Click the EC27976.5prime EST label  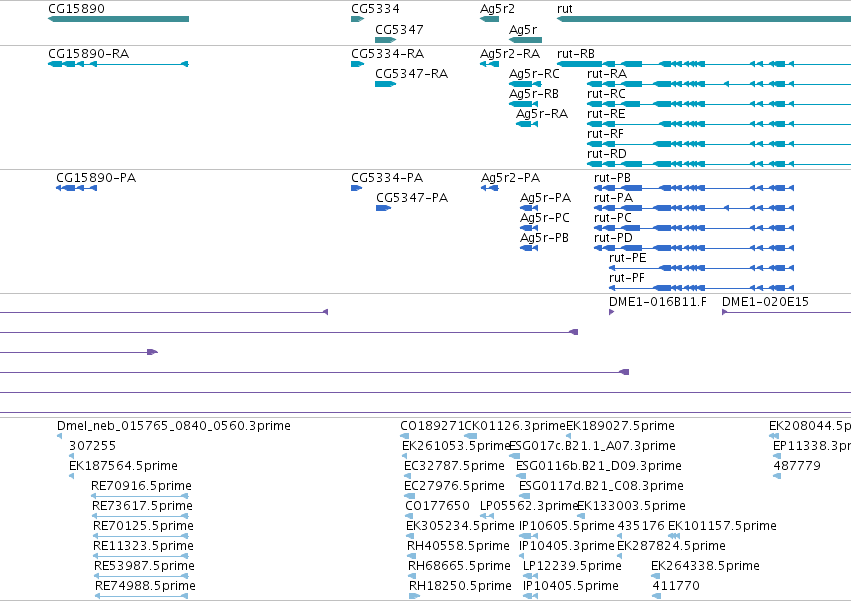coord(454,486)
